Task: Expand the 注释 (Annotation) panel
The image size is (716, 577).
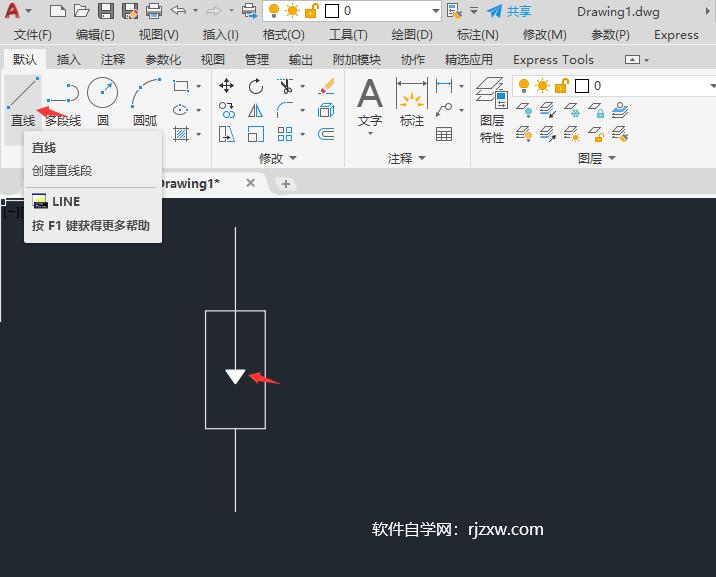Action: 406,158
